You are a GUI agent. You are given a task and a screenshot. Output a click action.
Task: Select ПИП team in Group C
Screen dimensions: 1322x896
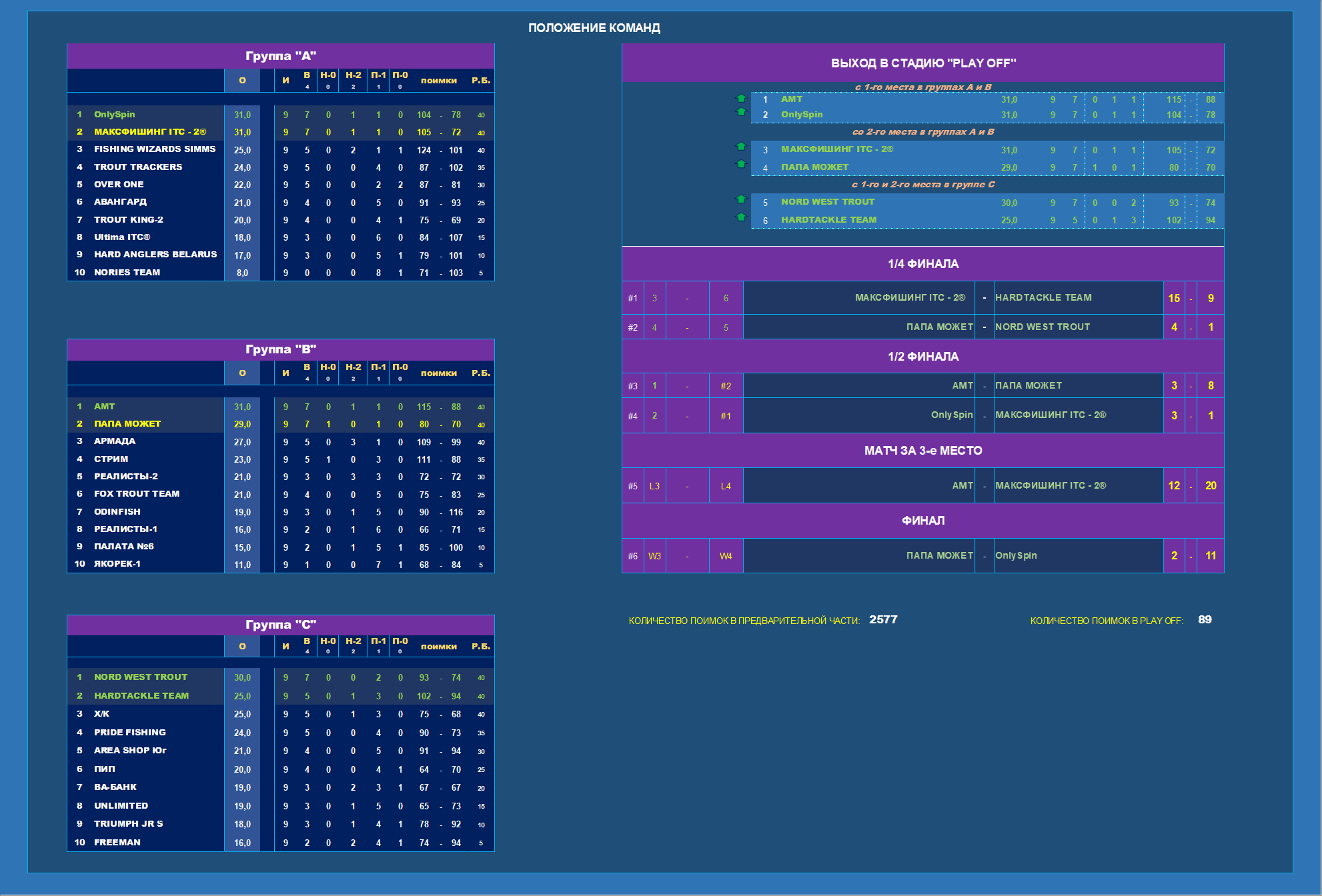coord(104,769)
